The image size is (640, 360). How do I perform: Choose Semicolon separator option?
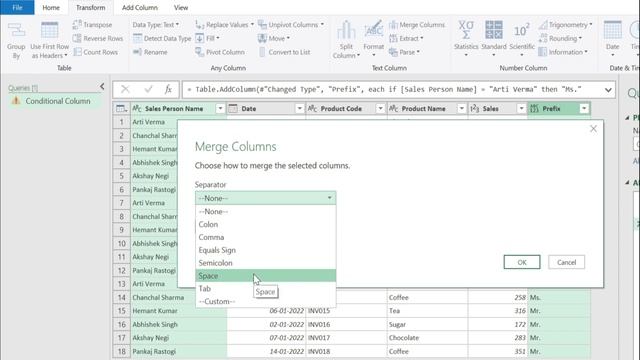[x=265, y=263]
